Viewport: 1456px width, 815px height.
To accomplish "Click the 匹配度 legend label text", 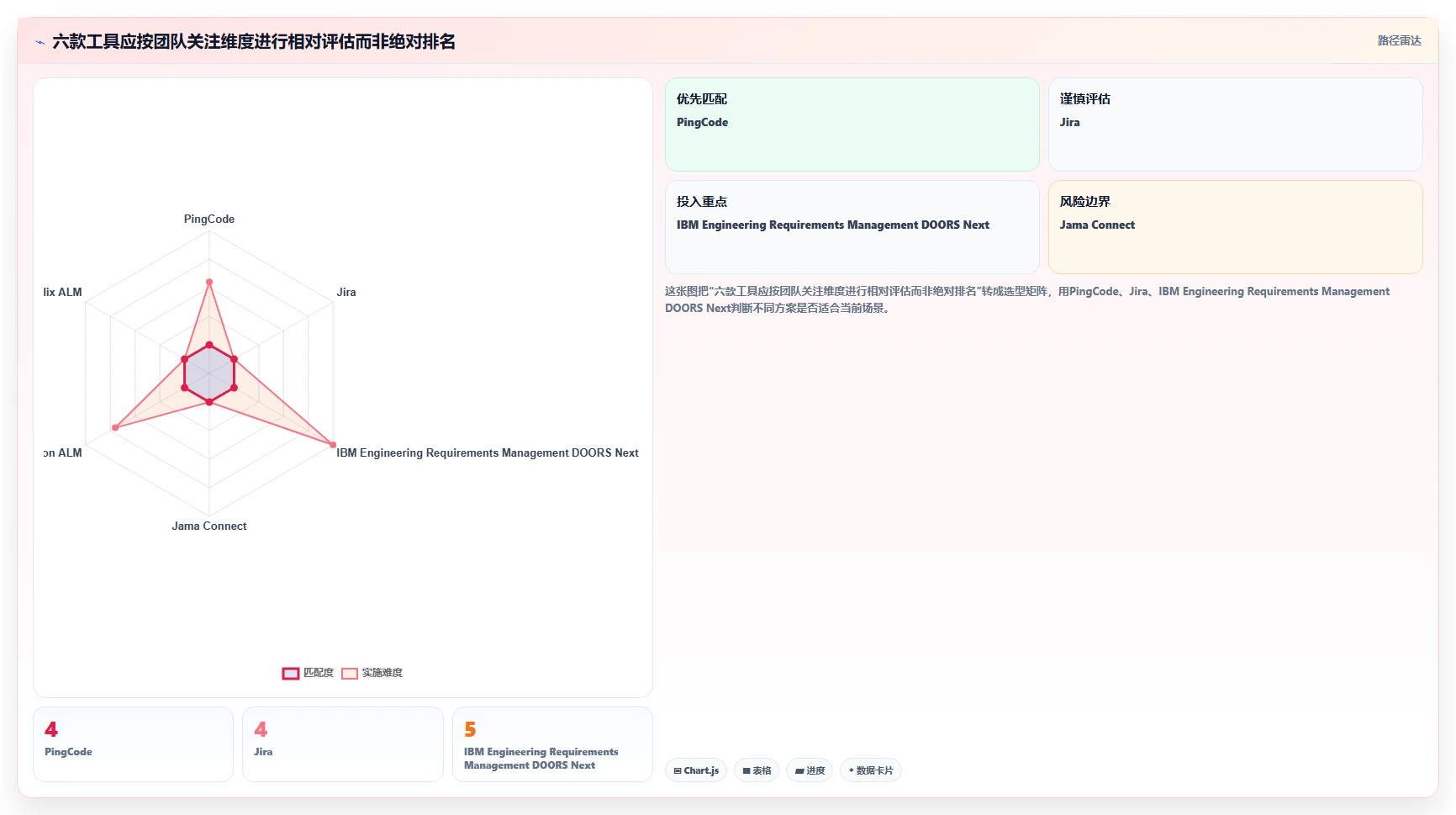I will coord(319,673).
